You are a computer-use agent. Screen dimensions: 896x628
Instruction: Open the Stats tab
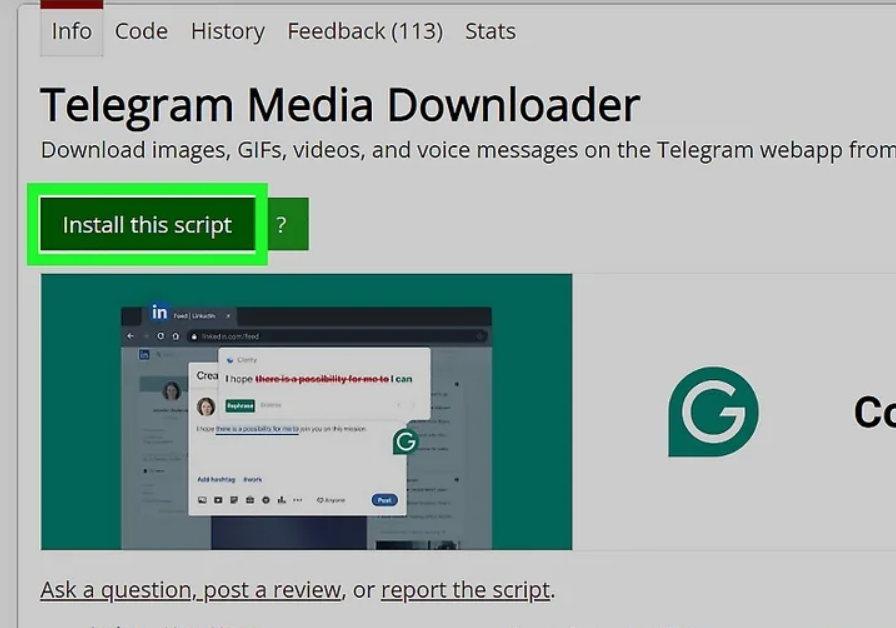click(x=490, y=31)
